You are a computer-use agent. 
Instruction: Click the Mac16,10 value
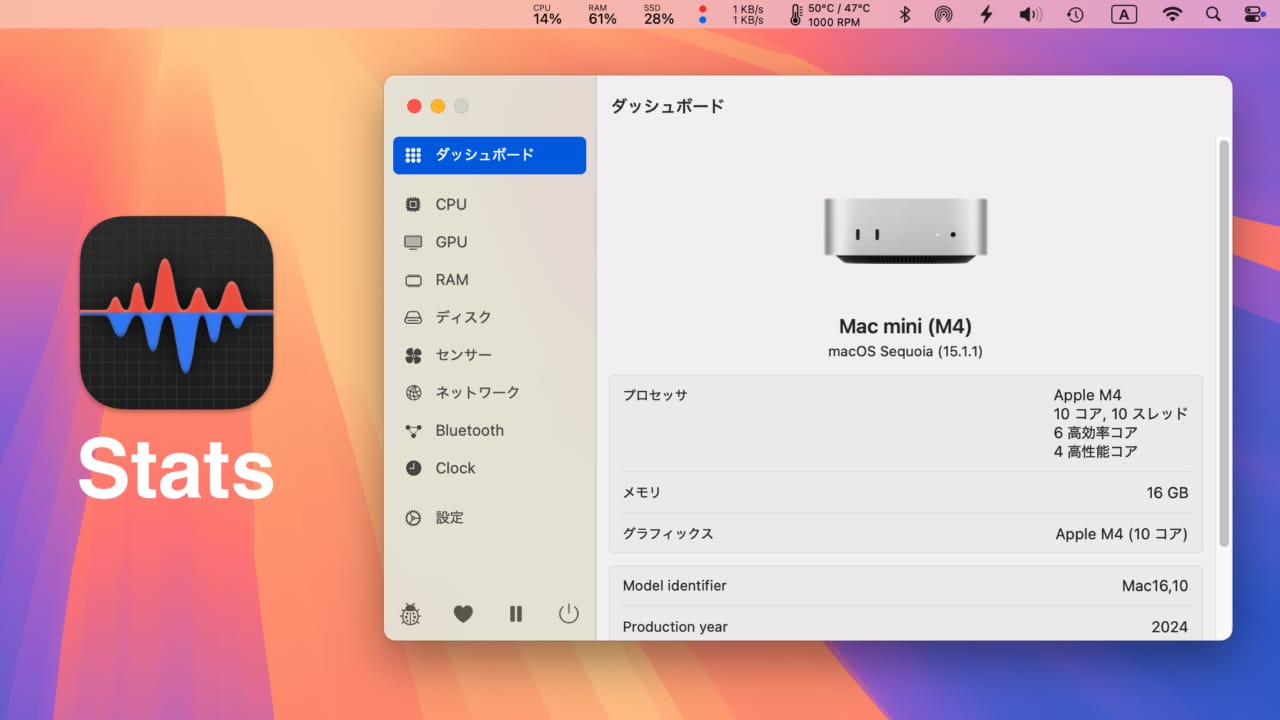pyautogui.click(x=1155, y=586)
